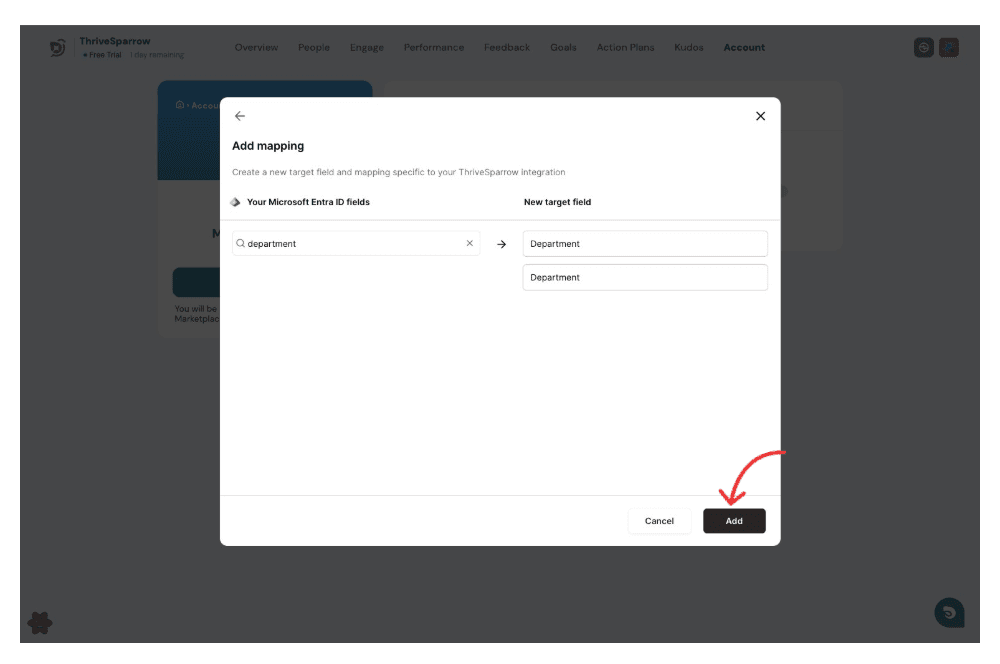This screenshot has height=664, width=1000.
Task: Go to the People tab
Action: (x=314, y=47)
